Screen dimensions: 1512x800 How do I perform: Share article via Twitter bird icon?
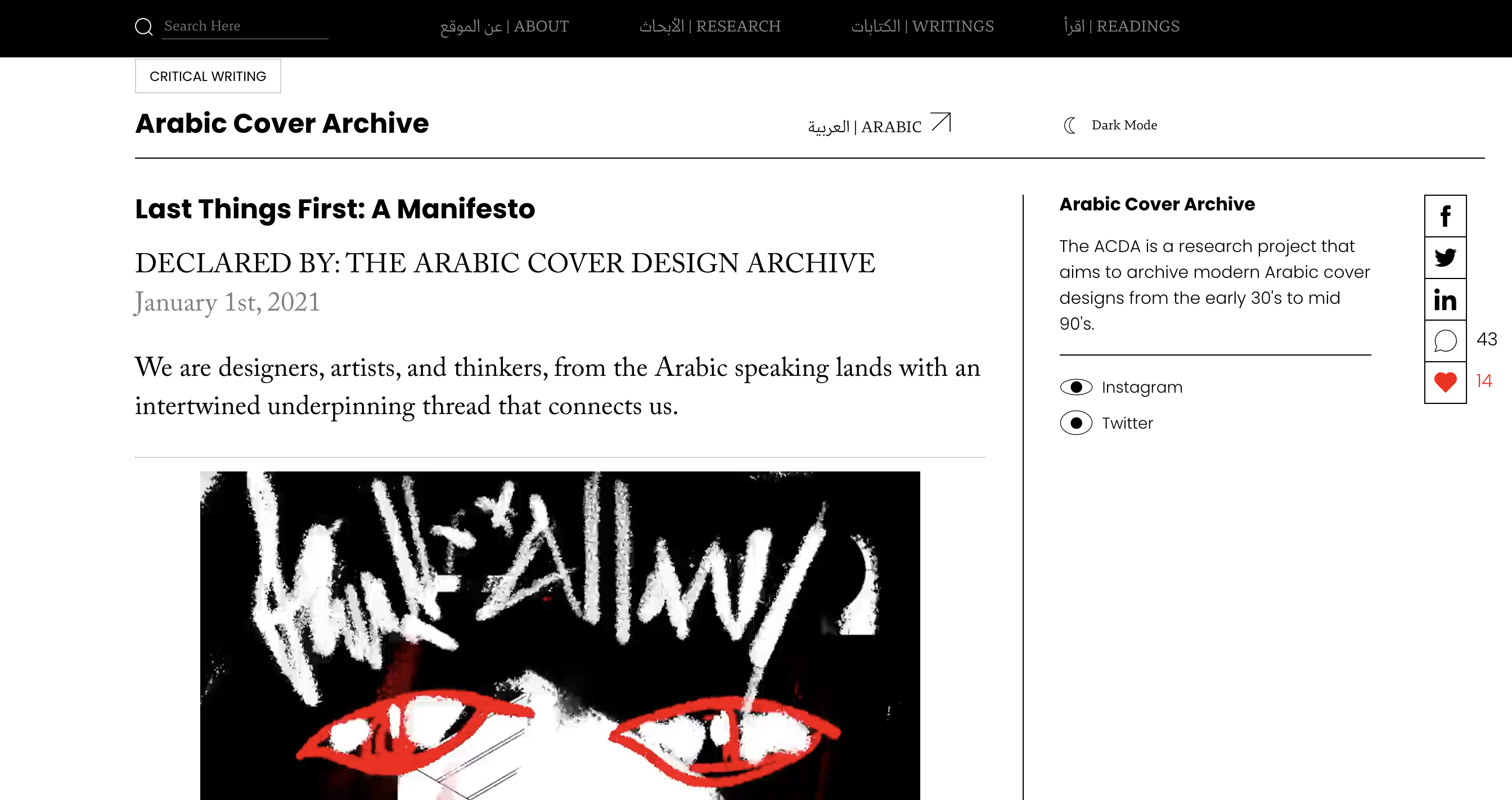pos(1445,258)
